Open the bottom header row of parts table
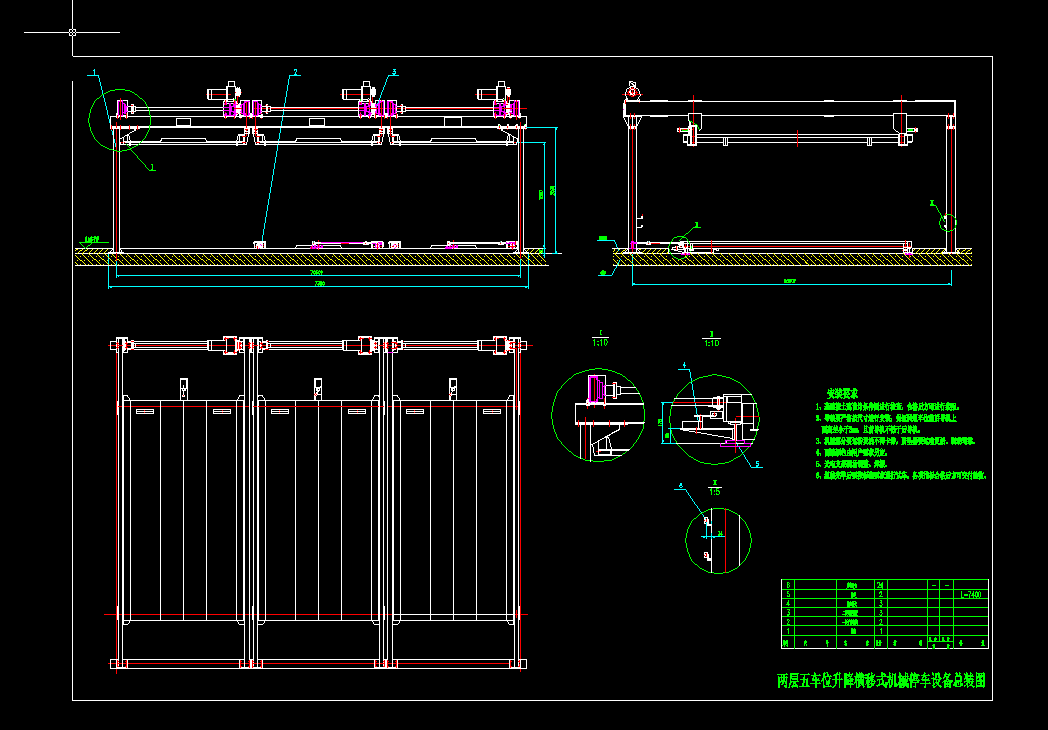This screenshot has height=730, width=1048. pos(880,644)
